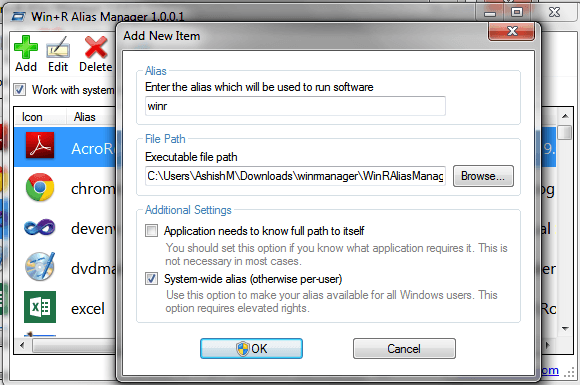Minimize the Win+R Alias Manager window
Image resolution: width=580 pixels, height=385 pixels.
point(490,13)
